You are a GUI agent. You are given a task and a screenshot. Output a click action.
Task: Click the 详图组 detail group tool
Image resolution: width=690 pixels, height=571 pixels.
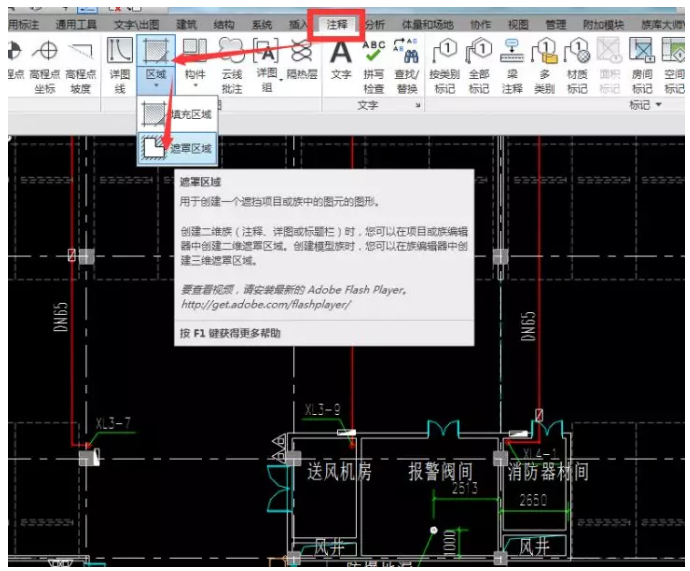[x=266, y=66]
